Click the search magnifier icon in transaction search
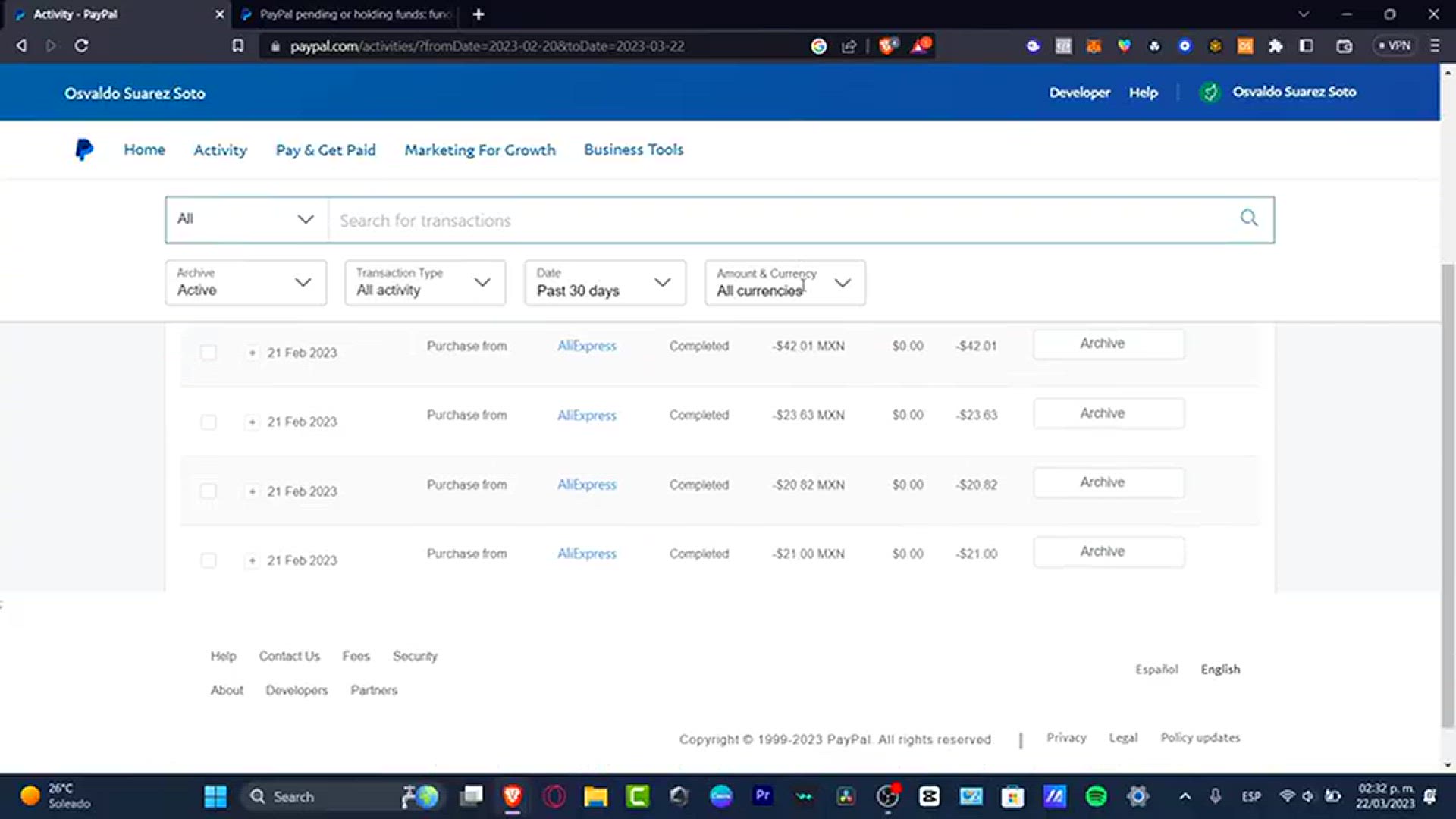Viewport: 1456px width, 819px height. click(x=1248, y=218)
